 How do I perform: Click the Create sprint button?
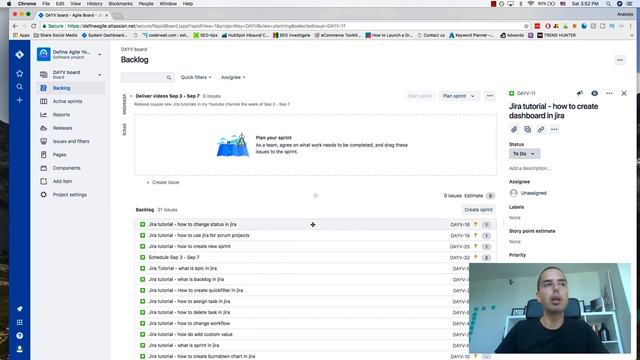478,209
